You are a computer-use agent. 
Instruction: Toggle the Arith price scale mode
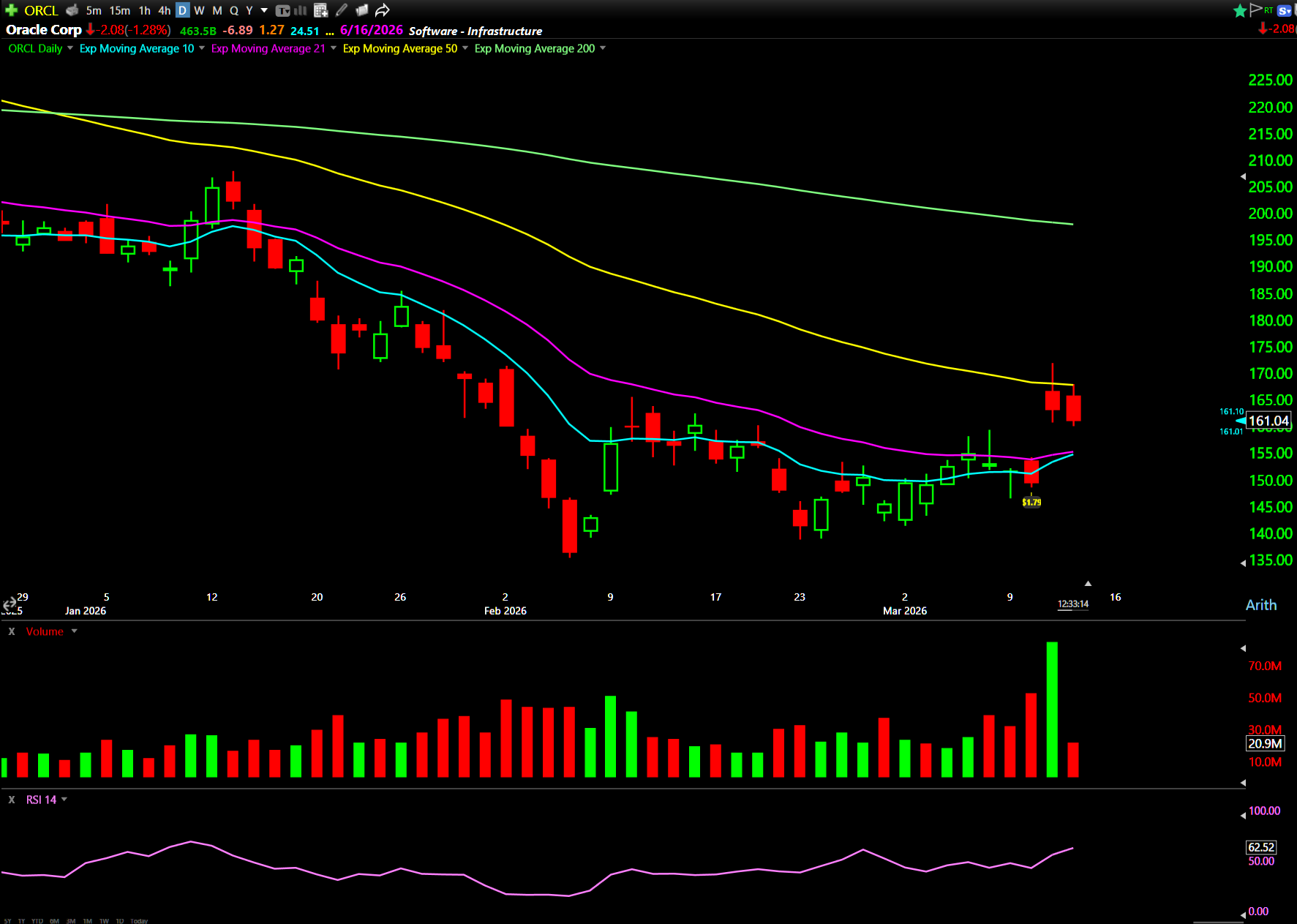pyautogui.click(x=1260, y=605)
